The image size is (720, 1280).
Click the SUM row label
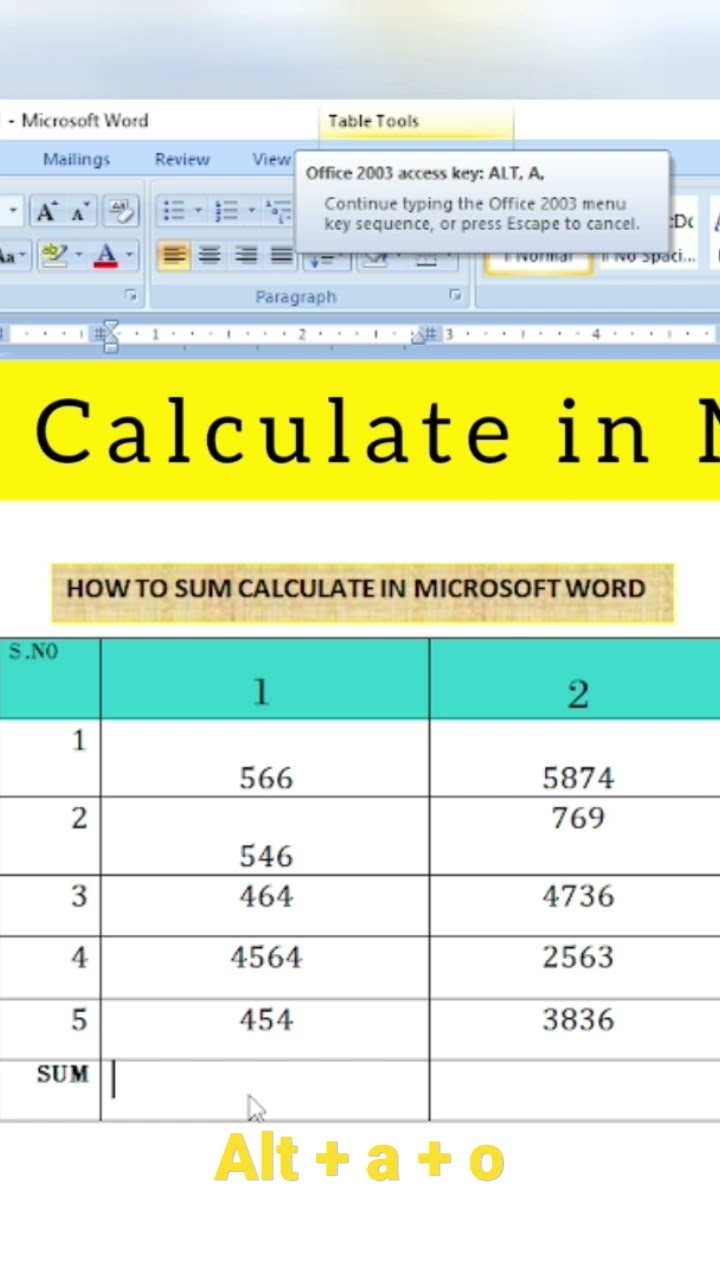[x=62, y=1074]
